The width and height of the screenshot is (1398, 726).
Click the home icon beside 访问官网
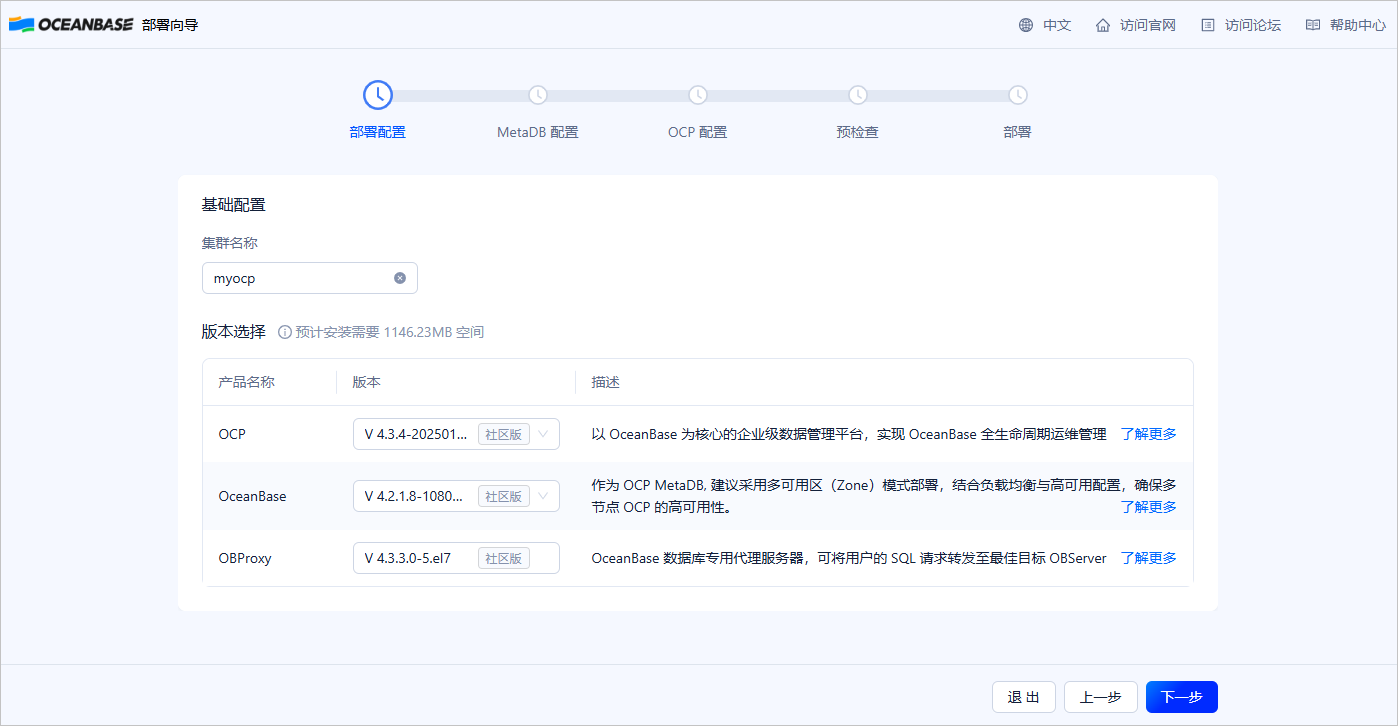click(x=1103, y=25)
